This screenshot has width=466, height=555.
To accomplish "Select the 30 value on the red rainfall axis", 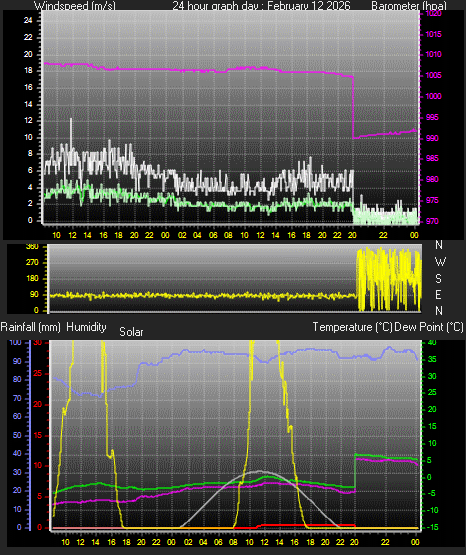I will click(x=38, y=343).
